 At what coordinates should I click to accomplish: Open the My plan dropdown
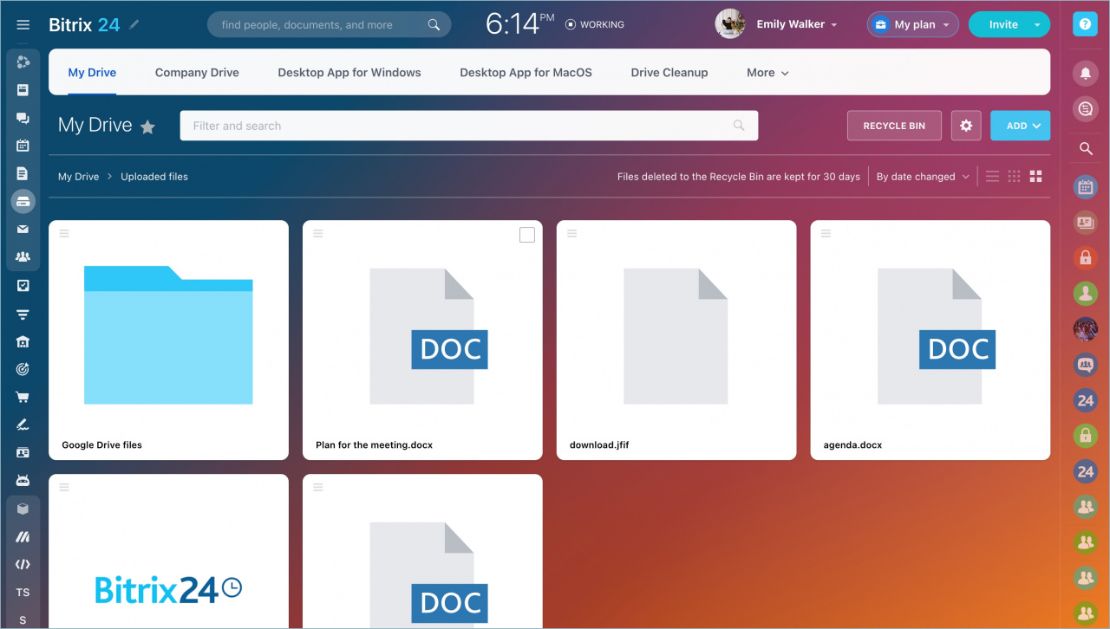point(912,25)
